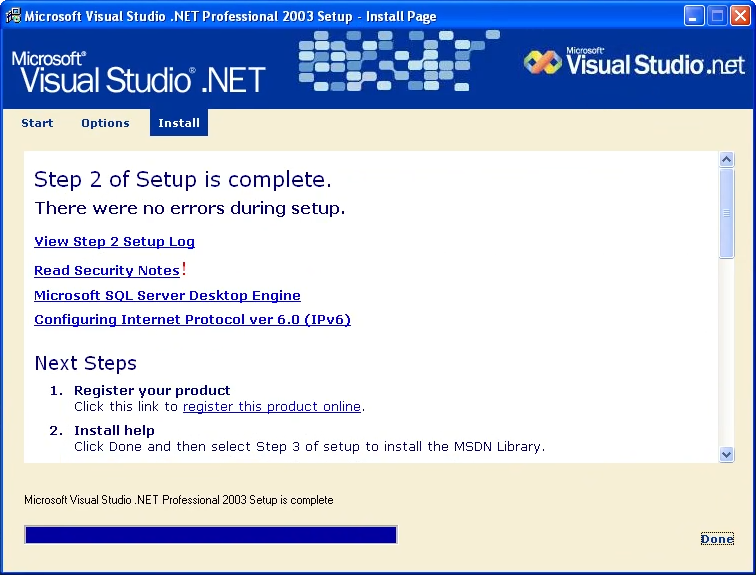This screenshot has width=756, height=575.
Task: Switch to the Start tab
Action: (37, 123)
